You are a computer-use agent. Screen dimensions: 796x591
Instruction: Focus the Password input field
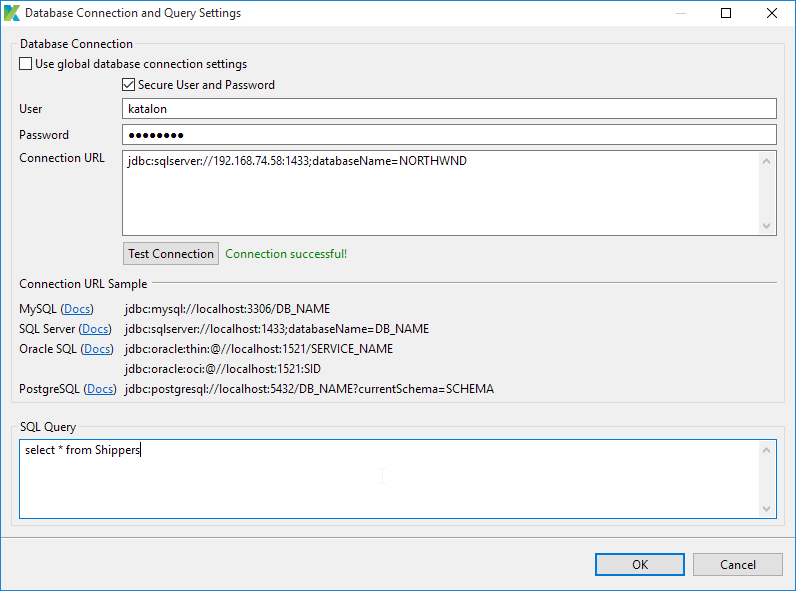(x=449, y=135)
